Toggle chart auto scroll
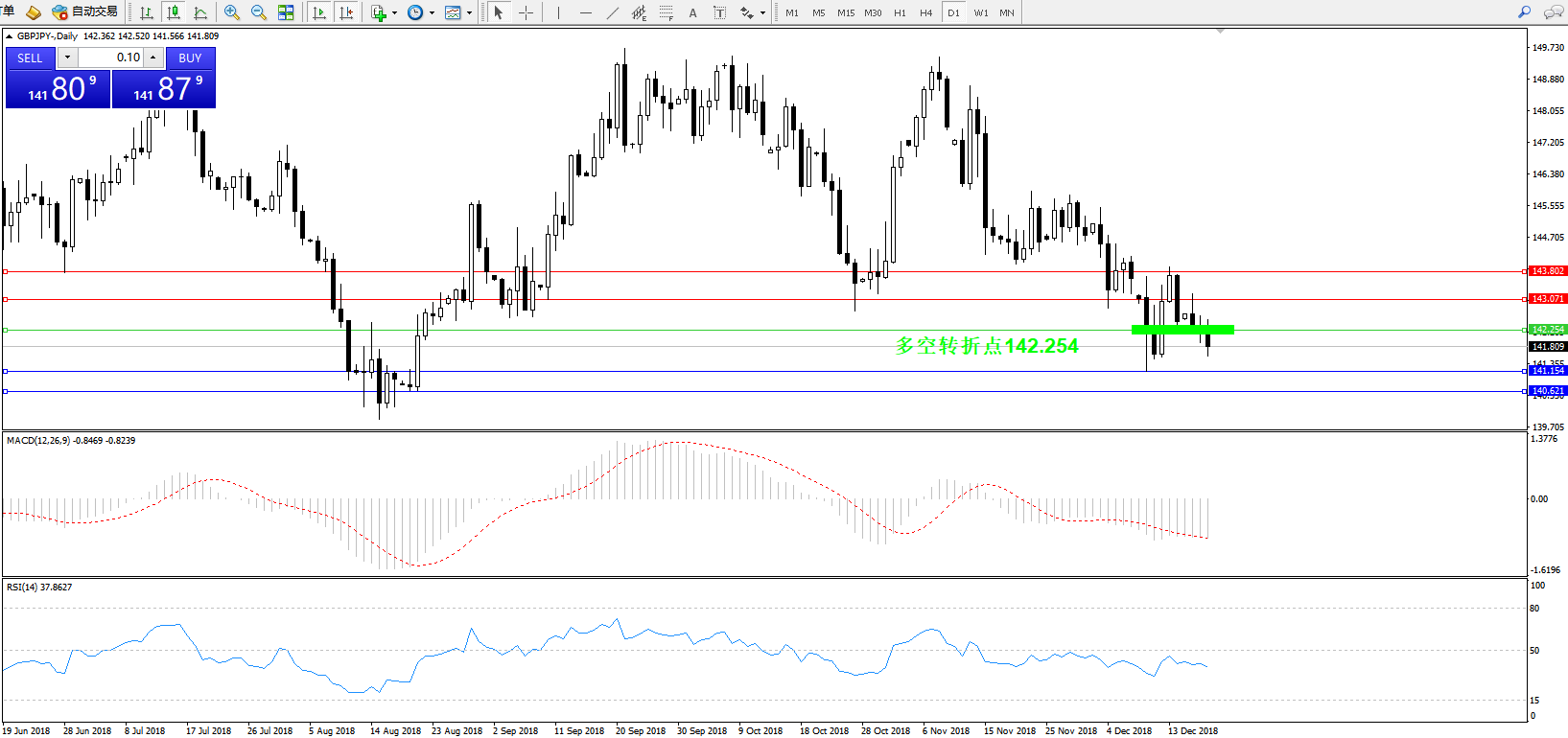 319,12
